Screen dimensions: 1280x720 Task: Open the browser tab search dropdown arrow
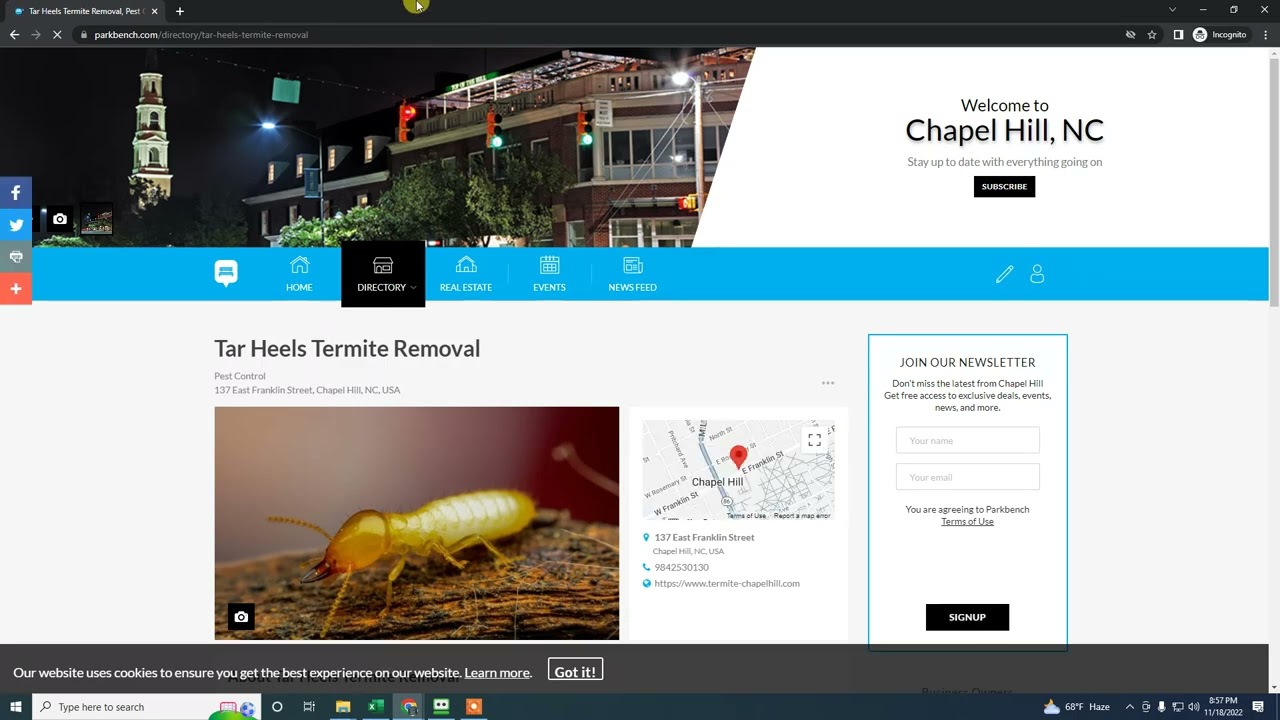pyautogui.click(x=1172, y=10)
